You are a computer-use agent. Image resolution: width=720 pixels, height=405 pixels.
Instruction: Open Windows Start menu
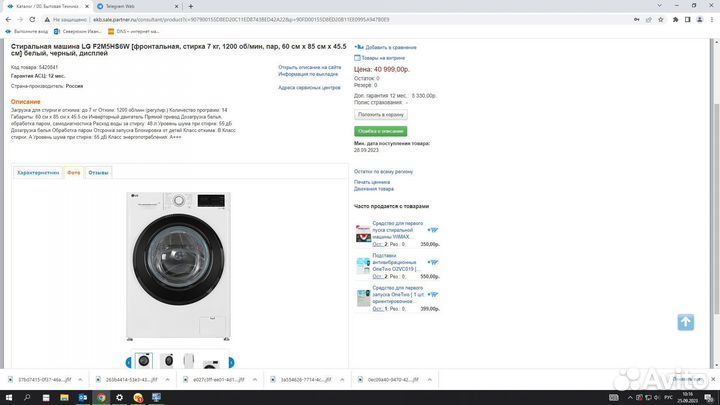[x=9, y=398]
